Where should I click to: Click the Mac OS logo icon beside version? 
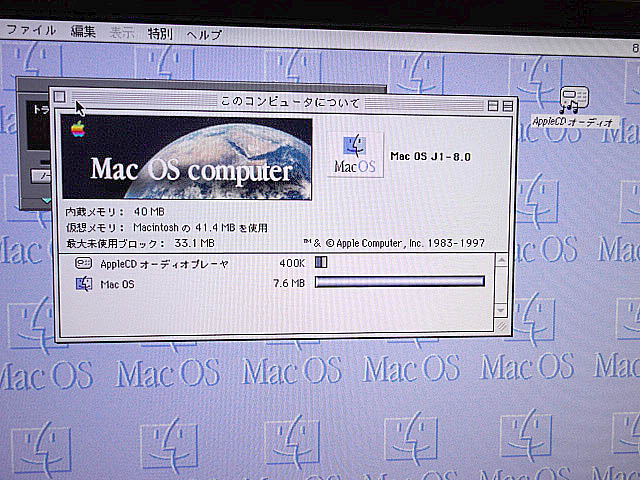pyautogui.click(x=355, y=155)
